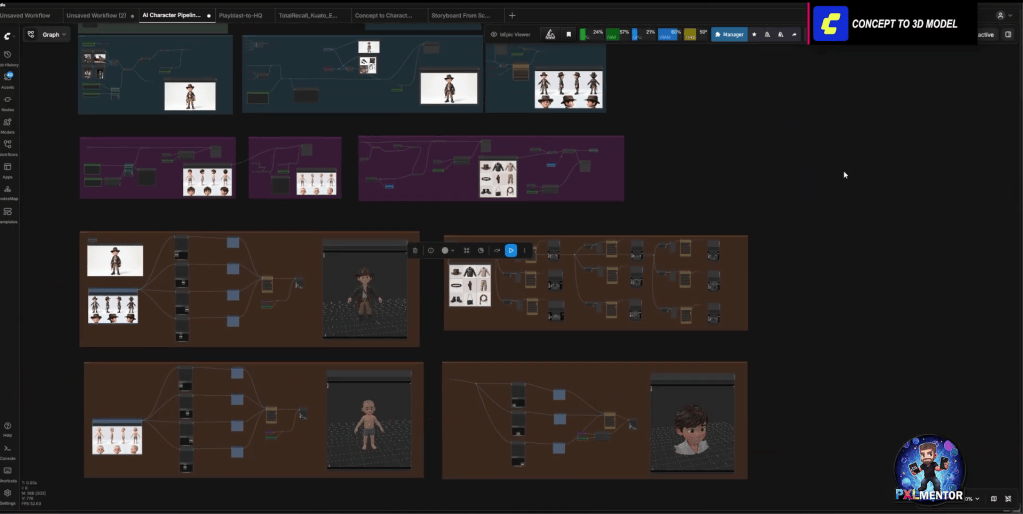
Task: Open the Console panel
Action: coord(8,451)
